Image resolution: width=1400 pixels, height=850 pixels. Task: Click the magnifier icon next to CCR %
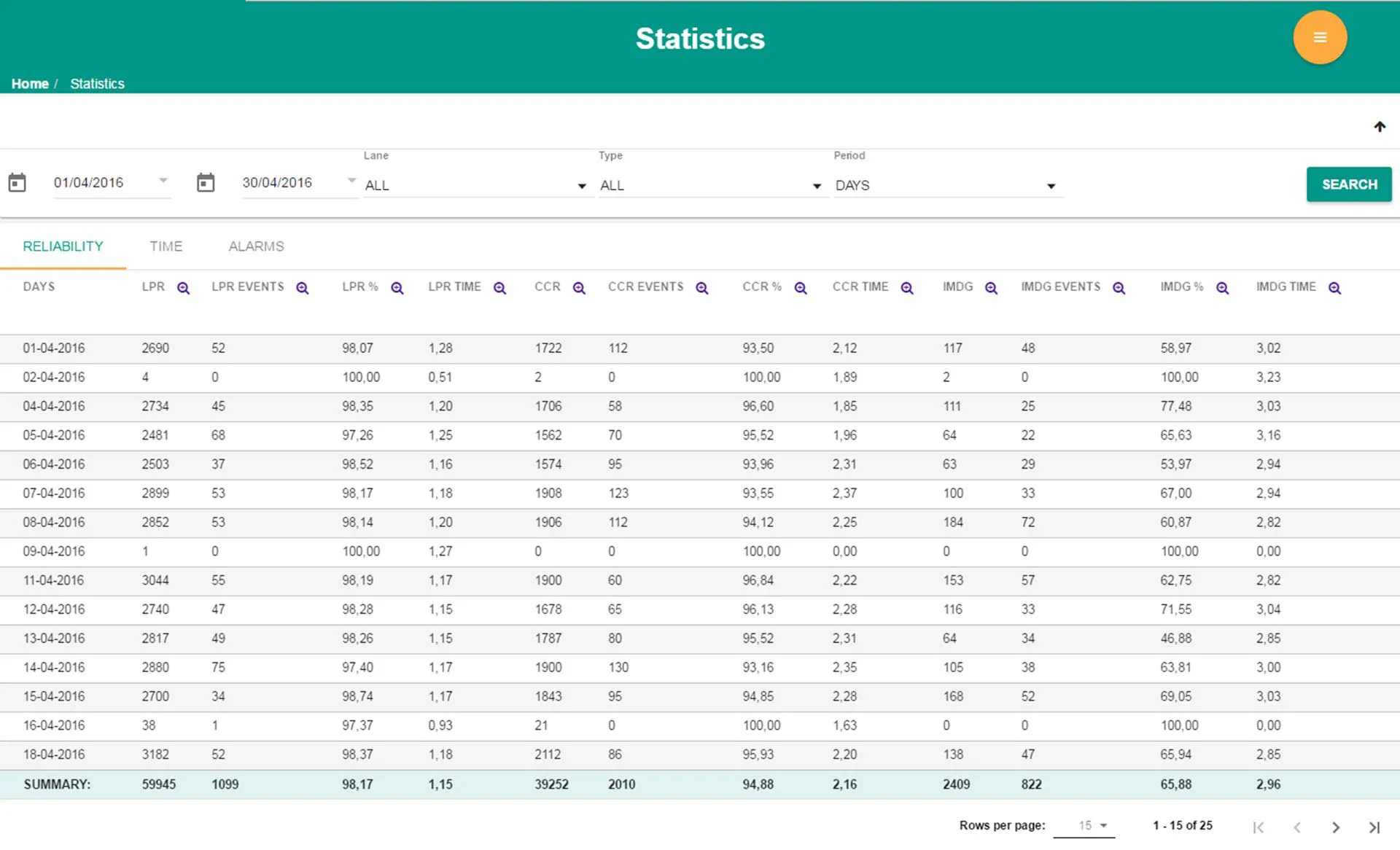pos(801,288)
